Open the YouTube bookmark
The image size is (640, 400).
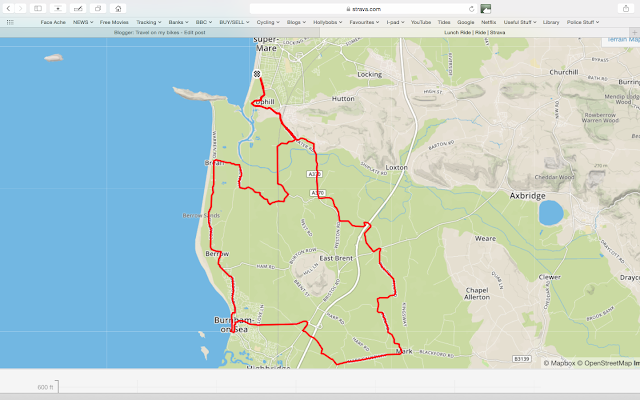tap(421, 22)
